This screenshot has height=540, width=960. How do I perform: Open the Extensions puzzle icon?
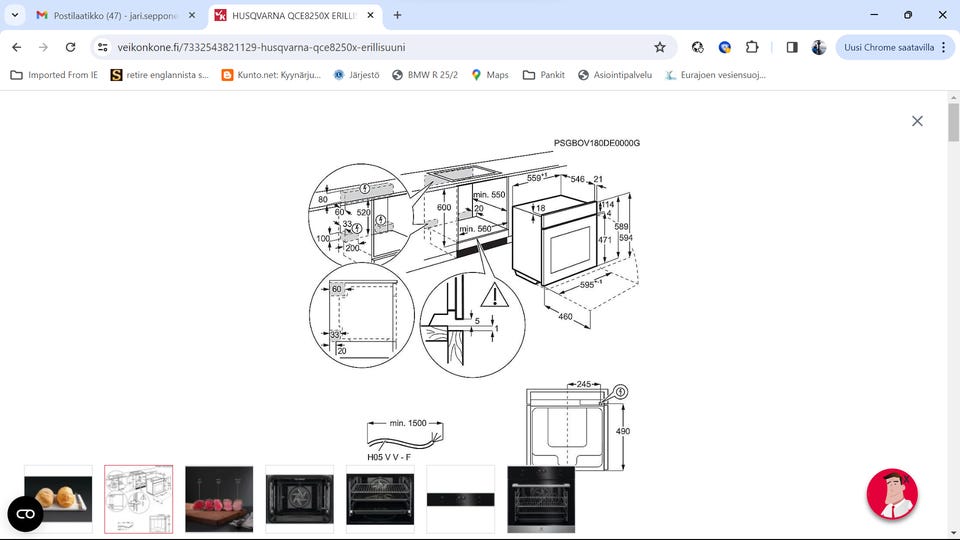(752, 47)
